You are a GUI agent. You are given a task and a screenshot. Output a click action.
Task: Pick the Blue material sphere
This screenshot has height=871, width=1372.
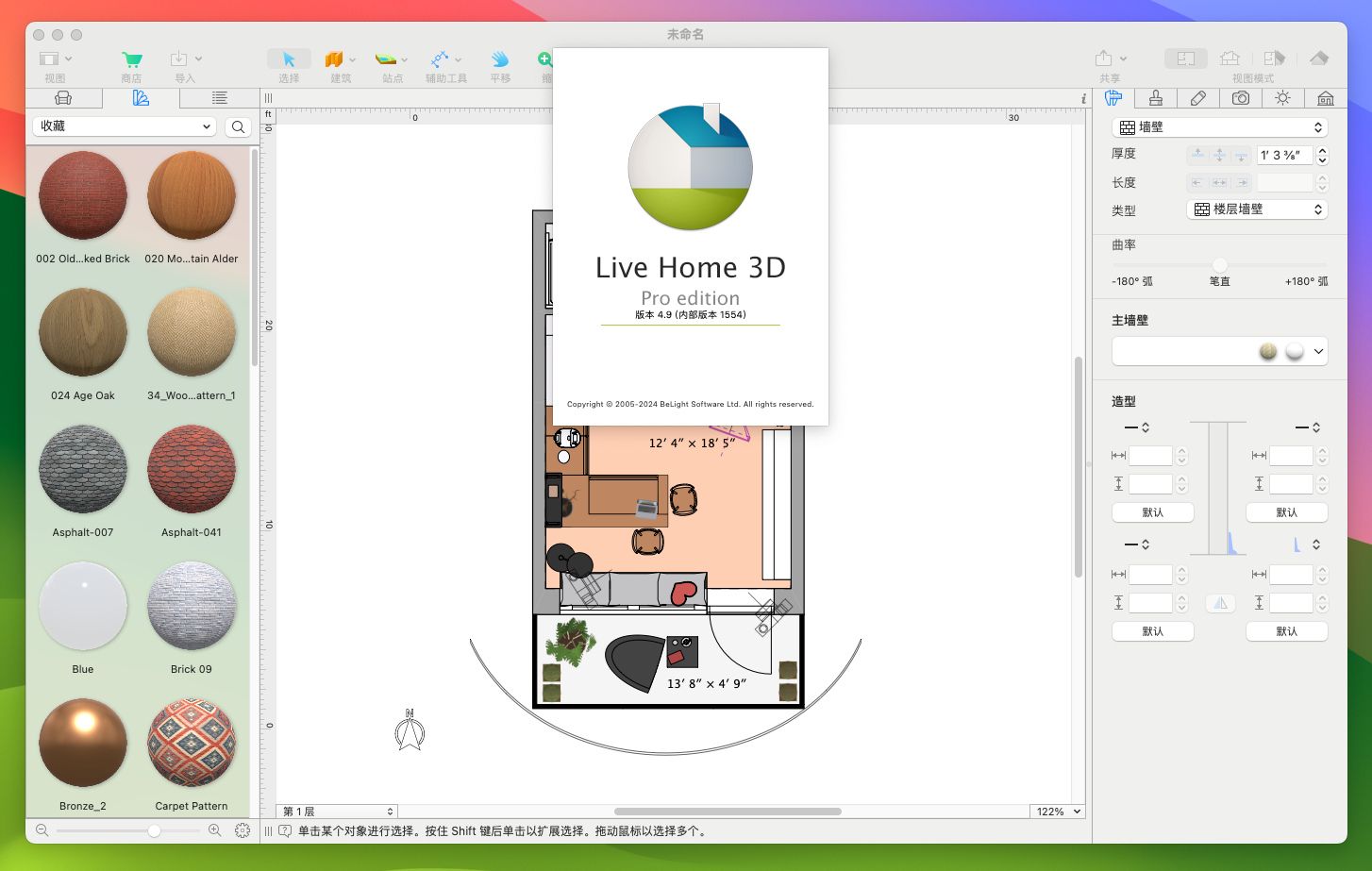83,606
